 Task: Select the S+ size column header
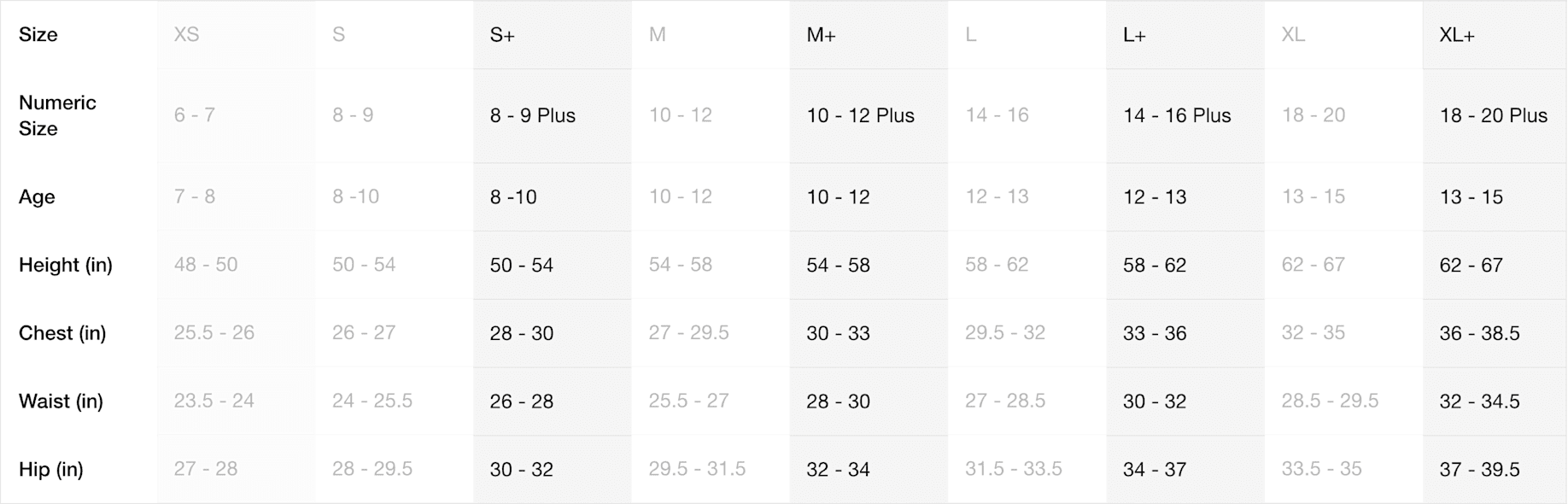click(x=502, y=35)
